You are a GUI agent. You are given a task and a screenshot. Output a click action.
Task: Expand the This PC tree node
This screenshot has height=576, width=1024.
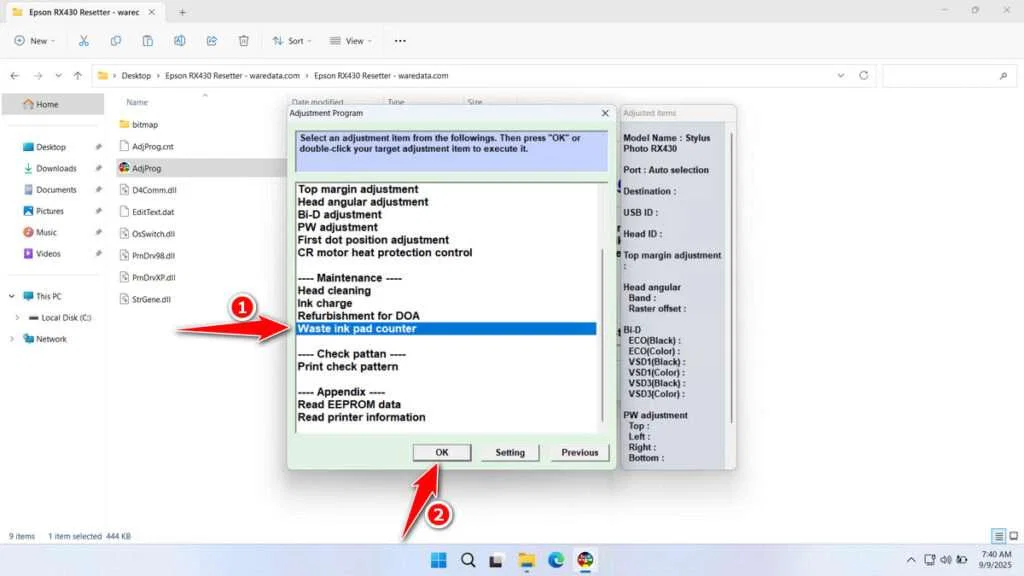(11, 296)
